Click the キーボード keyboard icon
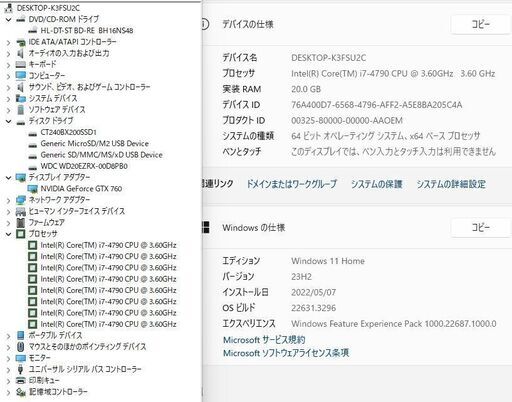Image resolution: width=512 pixels, height=402 pixels. click(x=21, y=65)
